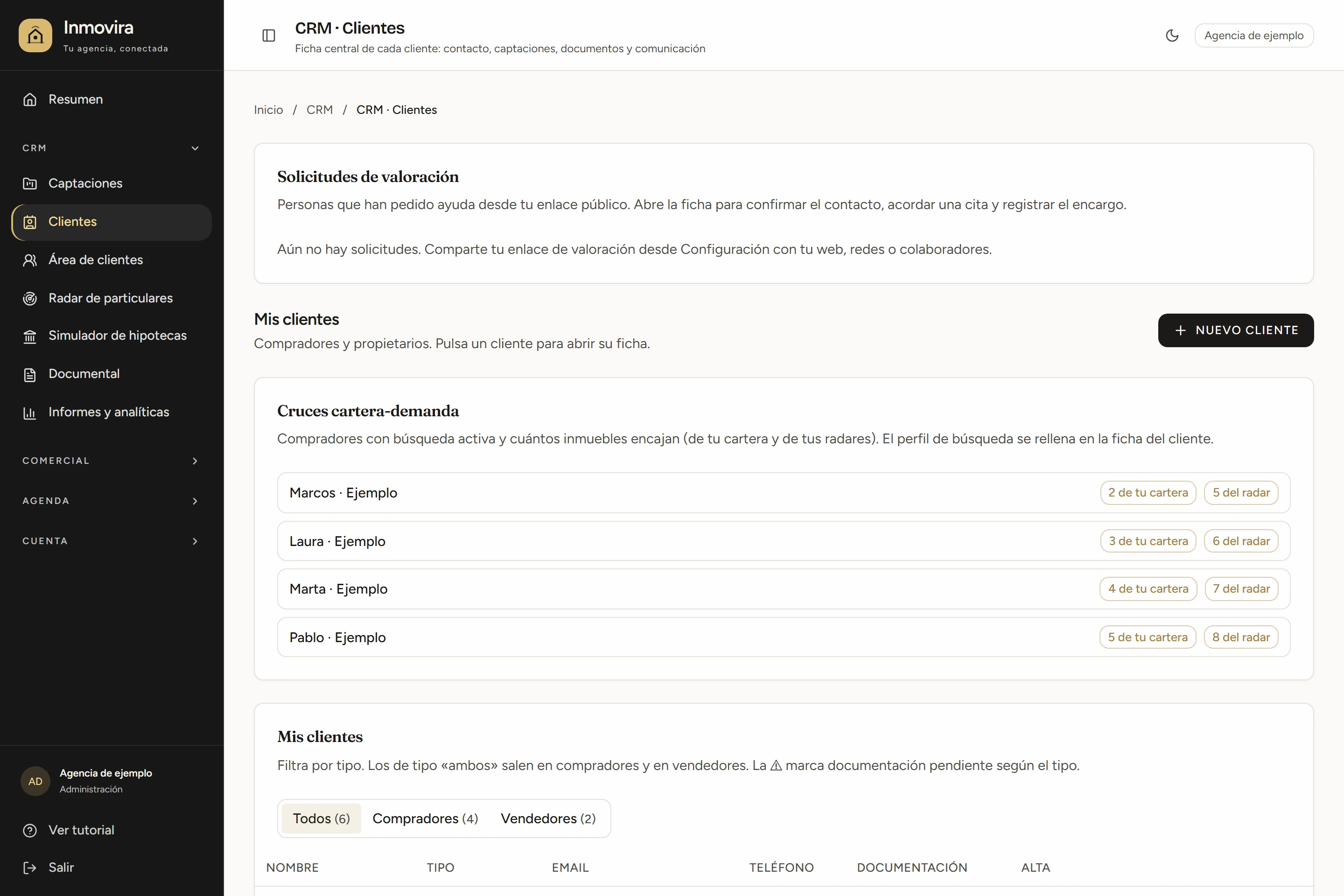The height and width of the screenshot is (896, 1344).
Task: Select the Vendedores (2) filter tab
Action: coord(548,818)
